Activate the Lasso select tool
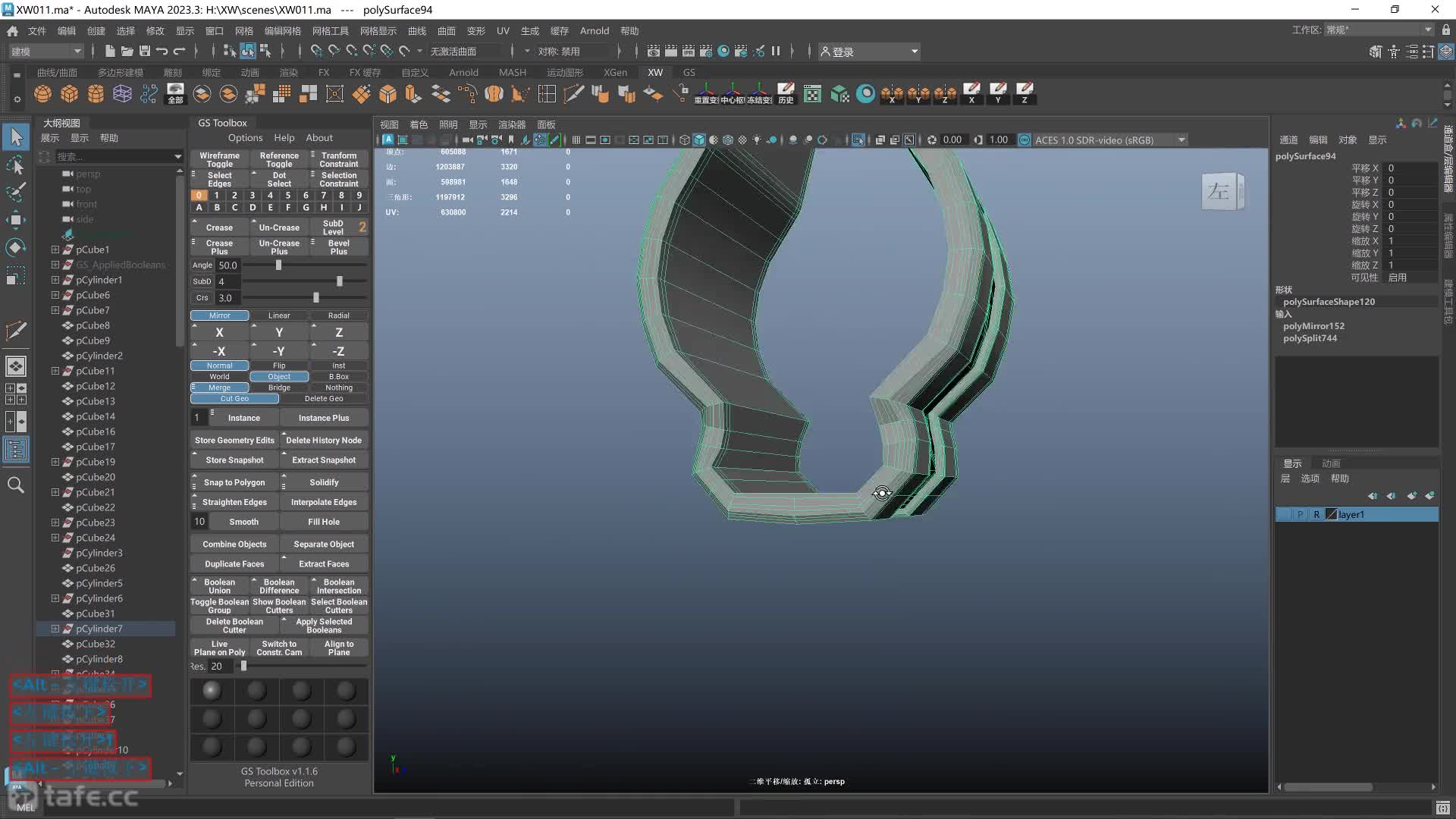Viewport: 1456px width, 819px height. coord(16,165)
